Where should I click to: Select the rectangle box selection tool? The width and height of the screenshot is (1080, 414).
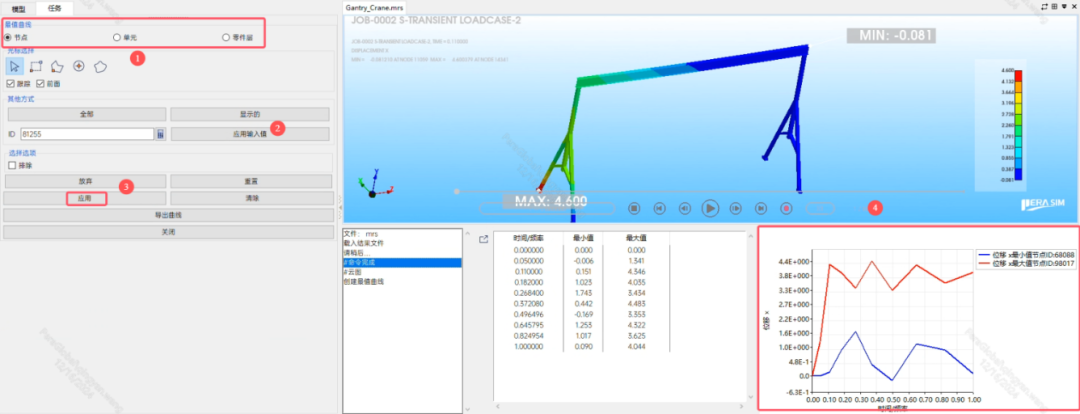pyautogui.click(x=36, y=66)
